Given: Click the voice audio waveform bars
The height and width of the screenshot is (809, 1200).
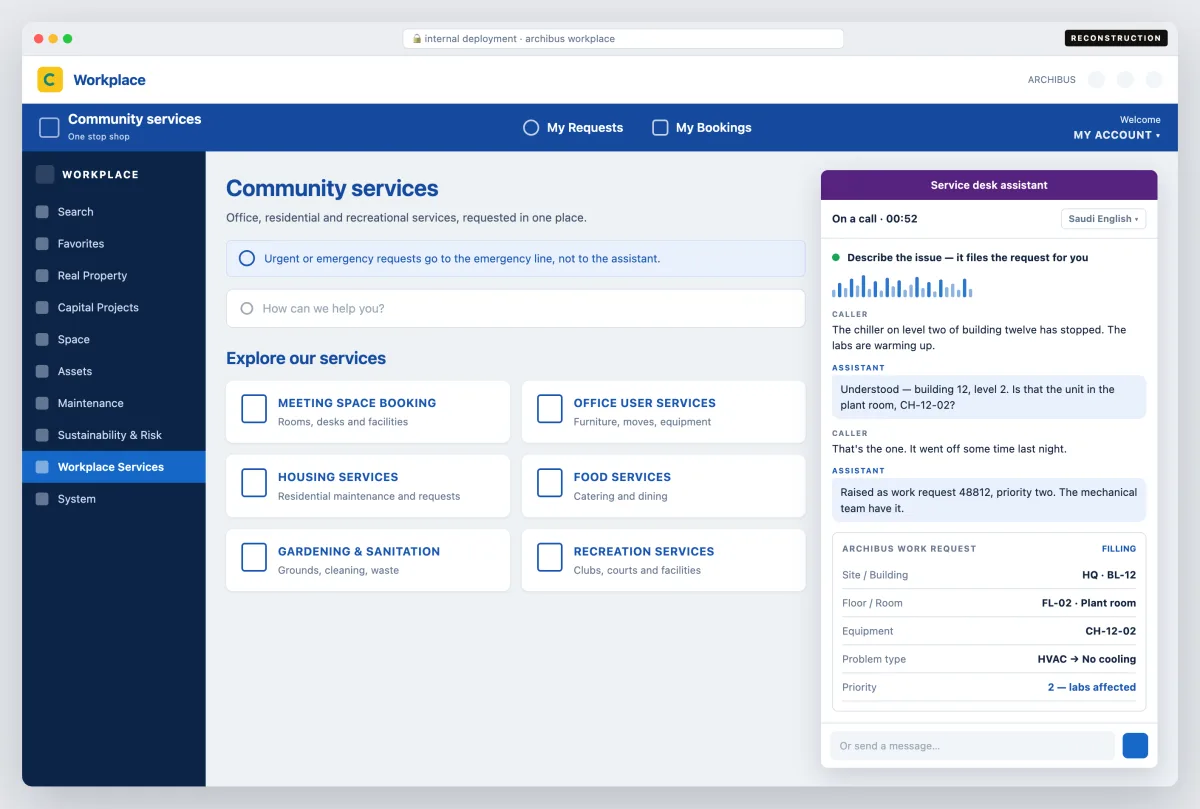Looking at the screenshot, I should tap(902, 287).
